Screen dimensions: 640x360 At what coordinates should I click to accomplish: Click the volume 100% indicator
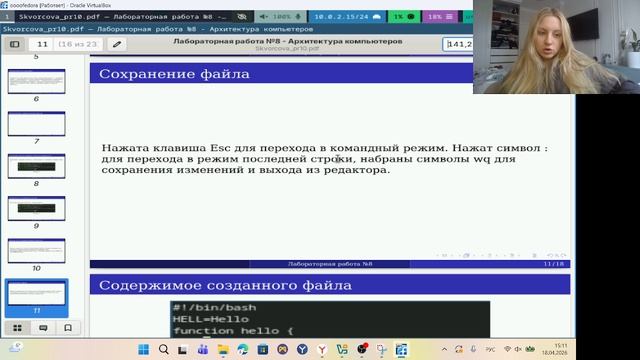click(276, 17)
